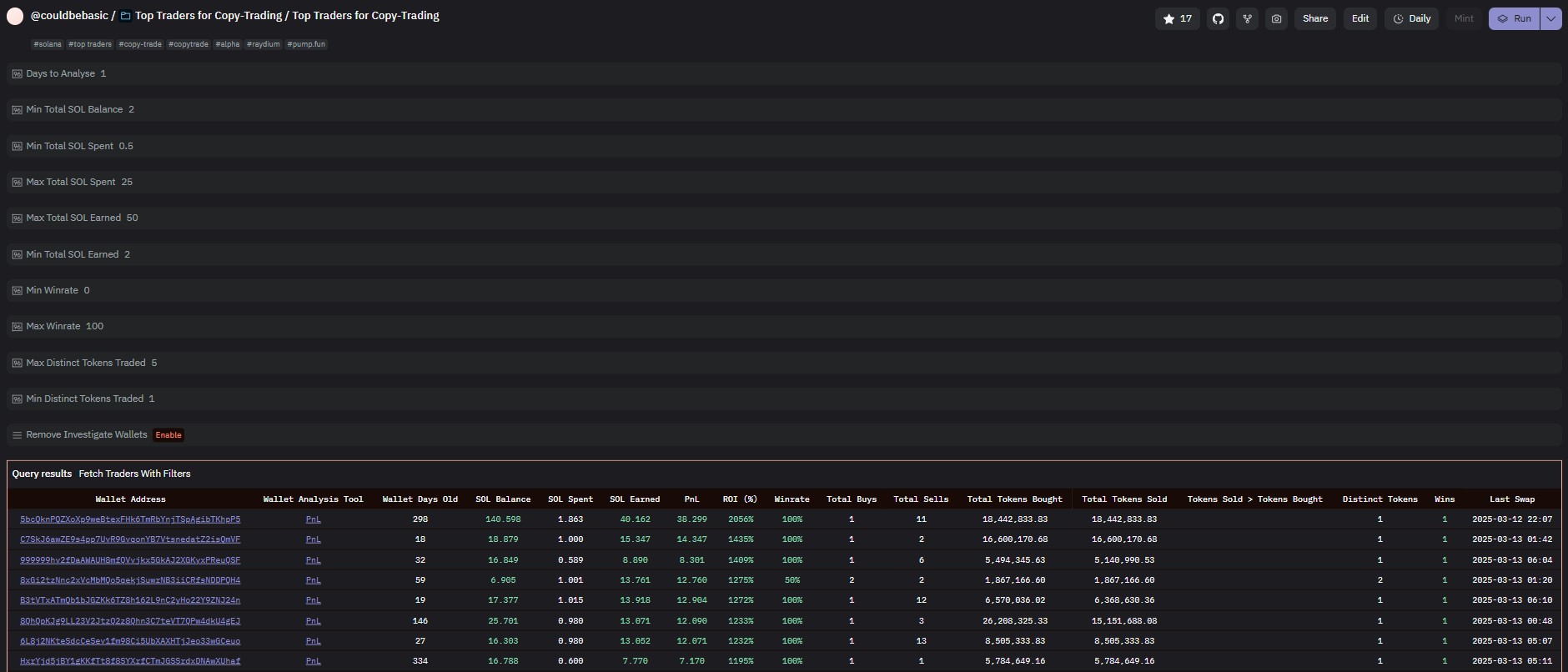Edit the Max Total SOL Spent field
This screenshot has height=672, width=1568.
(x=127, y=182)
